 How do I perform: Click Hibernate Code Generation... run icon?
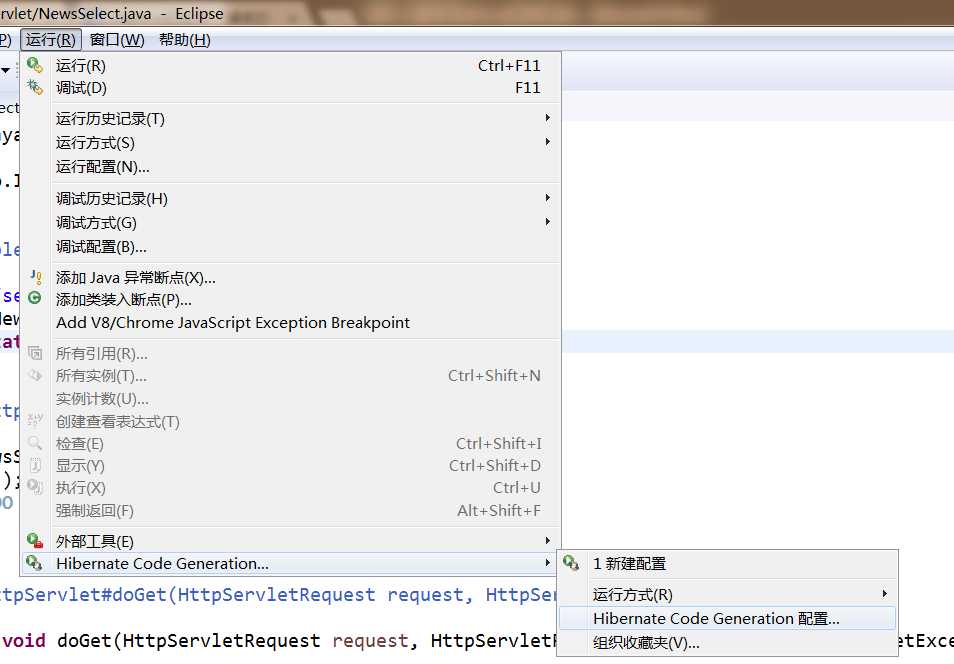coord(35,563)
